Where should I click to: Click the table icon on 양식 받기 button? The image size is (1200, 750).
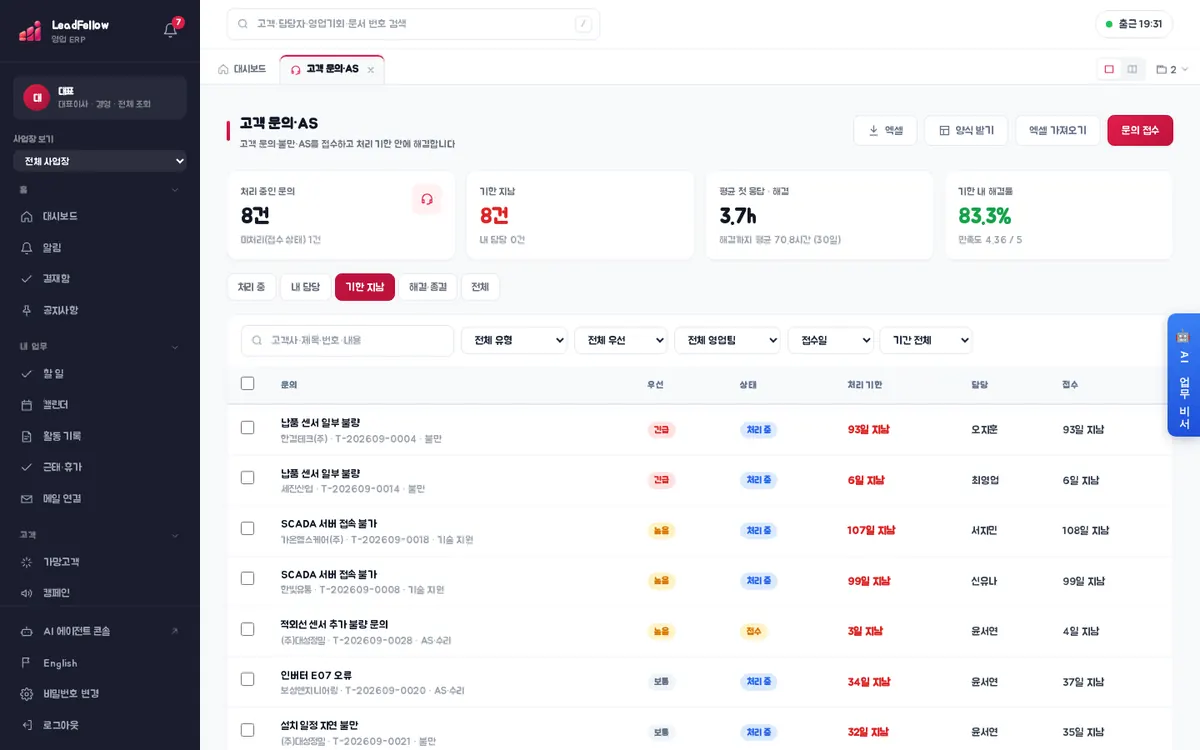[x=944, y=130]
